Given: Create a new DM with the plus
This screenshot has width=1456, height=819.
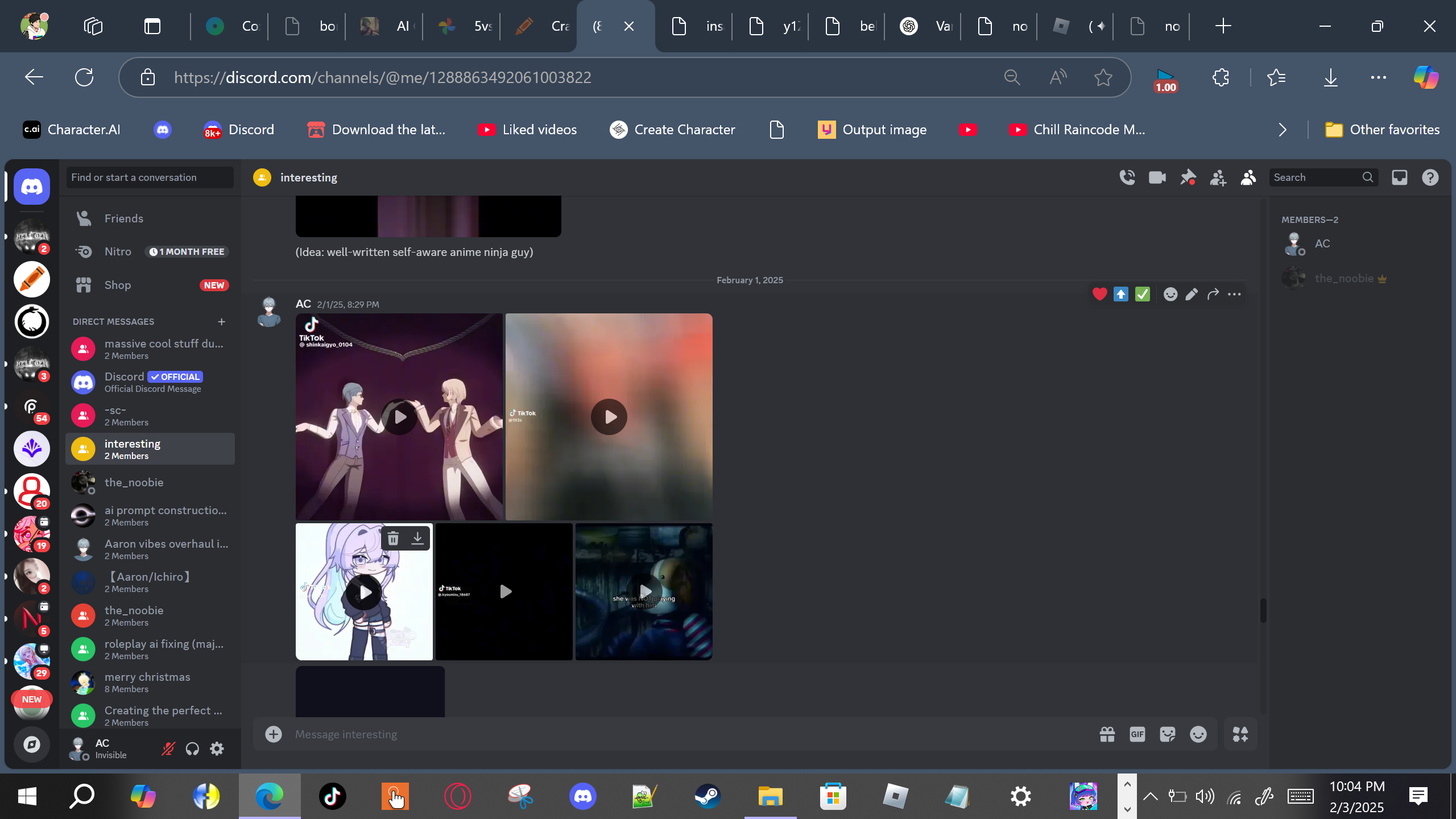Looking at the screenshot, I should tap(221, 322).
